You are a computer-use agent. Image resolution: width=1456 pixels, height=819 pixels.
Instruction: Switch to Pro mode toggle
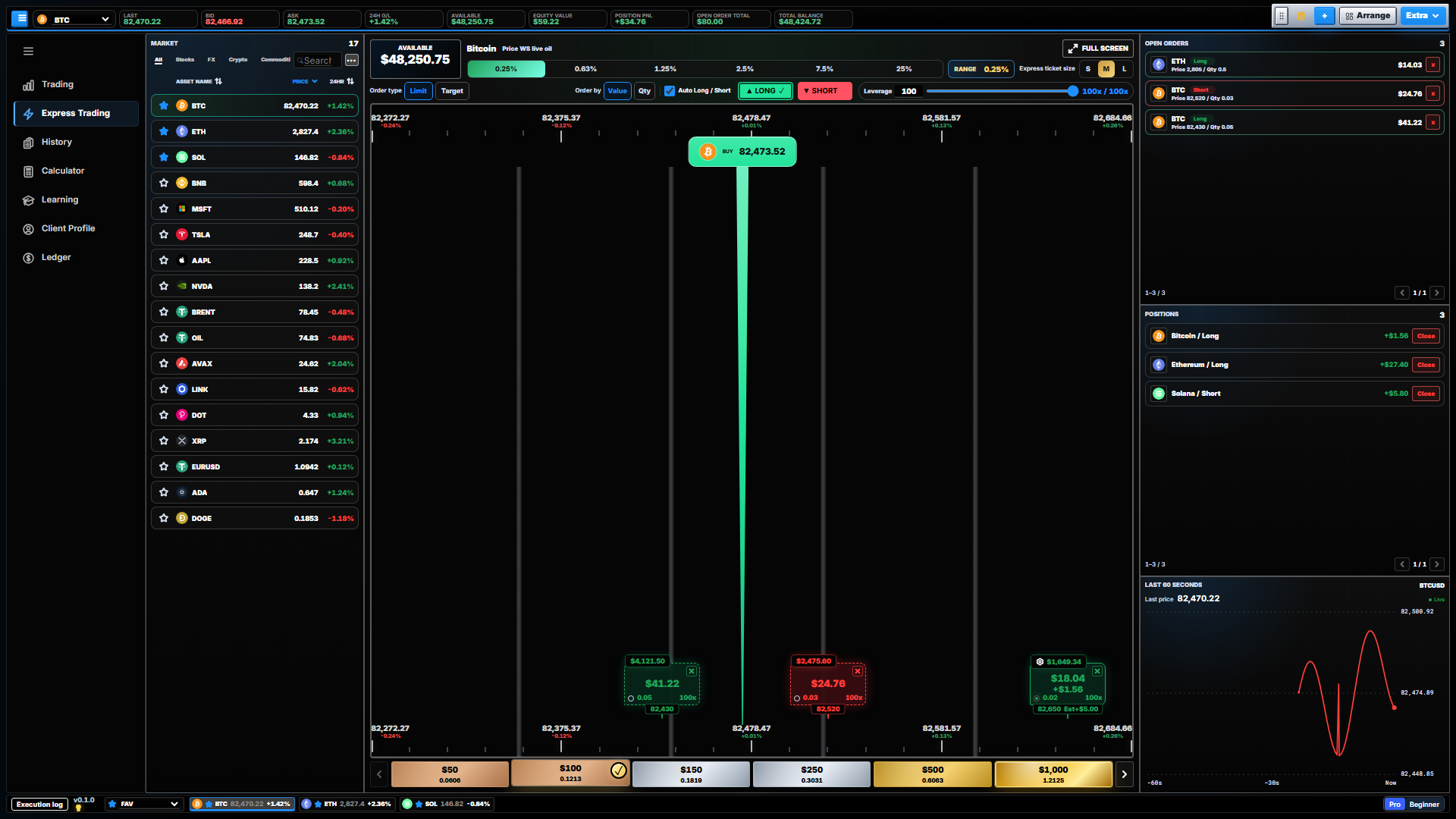[x=1395, y=804]
